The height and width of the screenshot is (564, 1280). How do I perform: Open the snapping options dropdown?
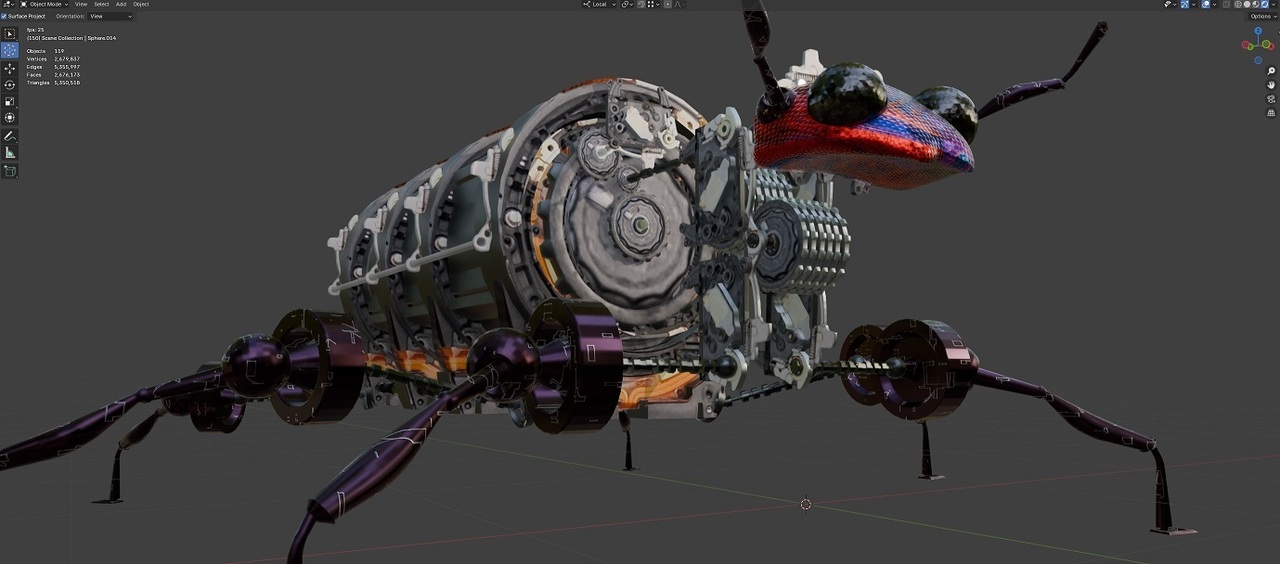tap(655, 4)
